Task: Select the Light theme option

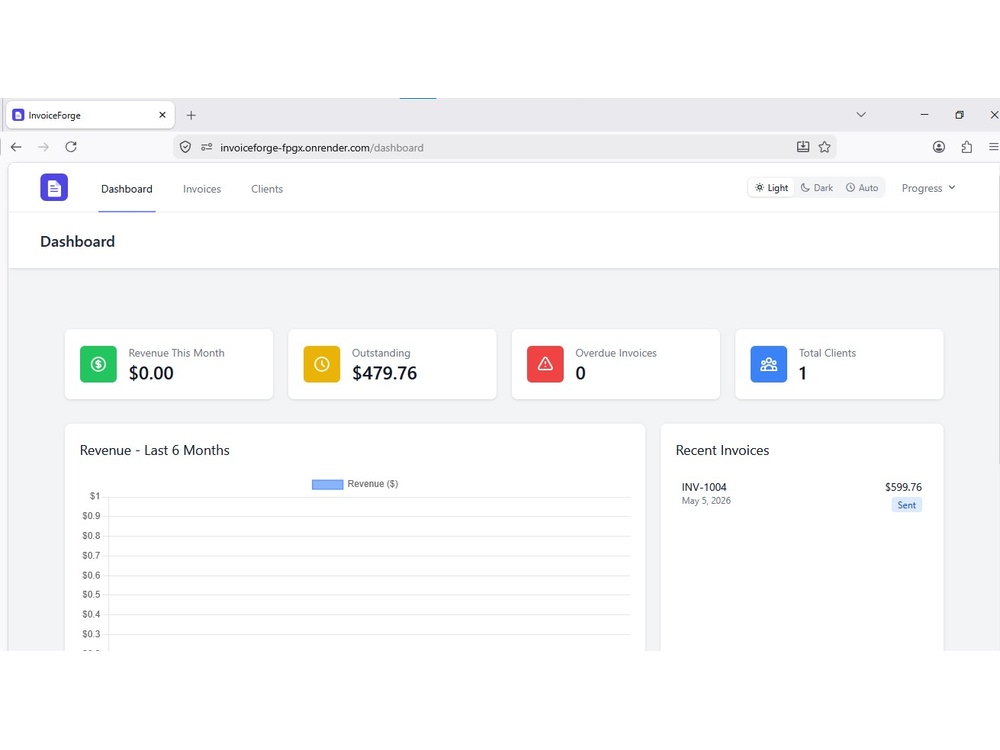Action: (x=772, y=188)
